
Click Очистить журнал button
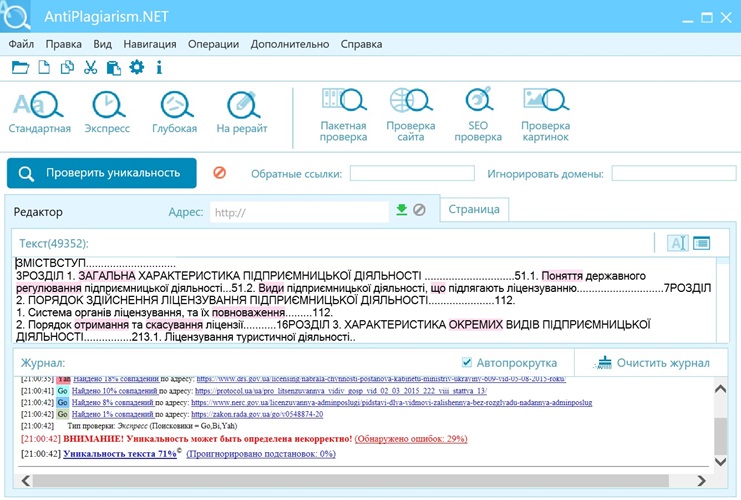pos(652,362)
